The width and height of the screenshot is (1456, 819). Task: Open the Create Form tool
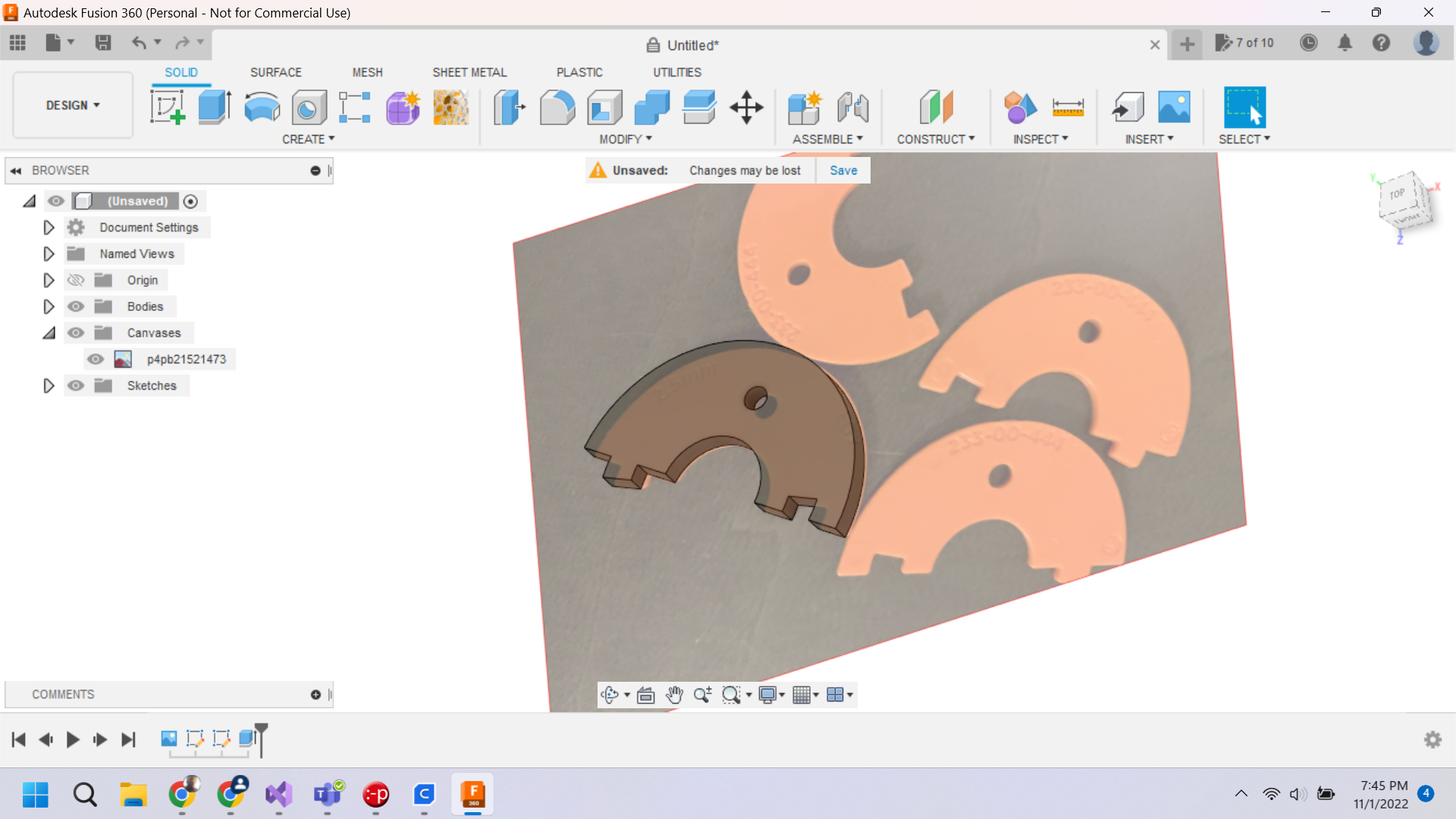click(x=403, y=107)
